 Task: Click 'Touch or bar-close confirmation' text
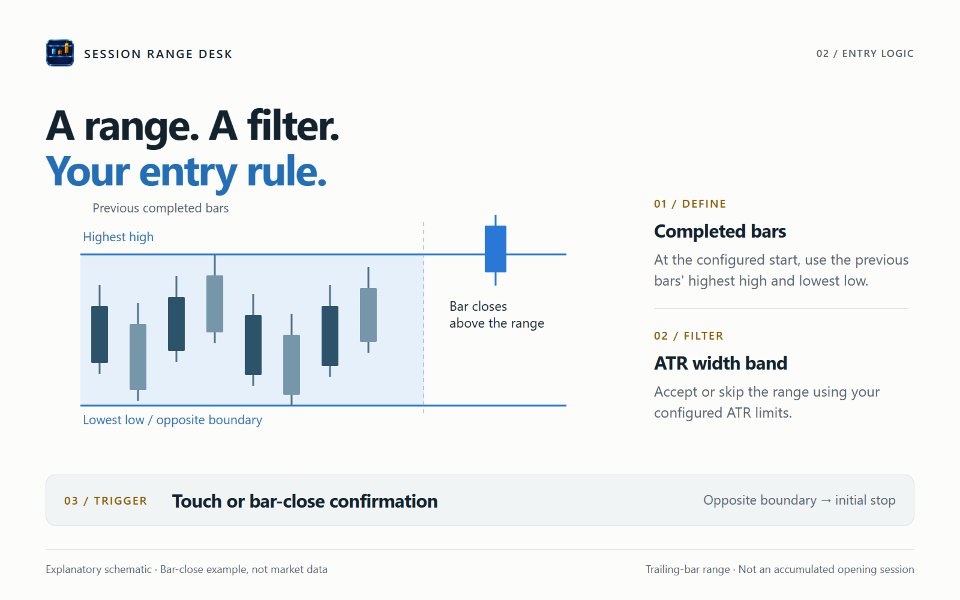coord(305,501)
